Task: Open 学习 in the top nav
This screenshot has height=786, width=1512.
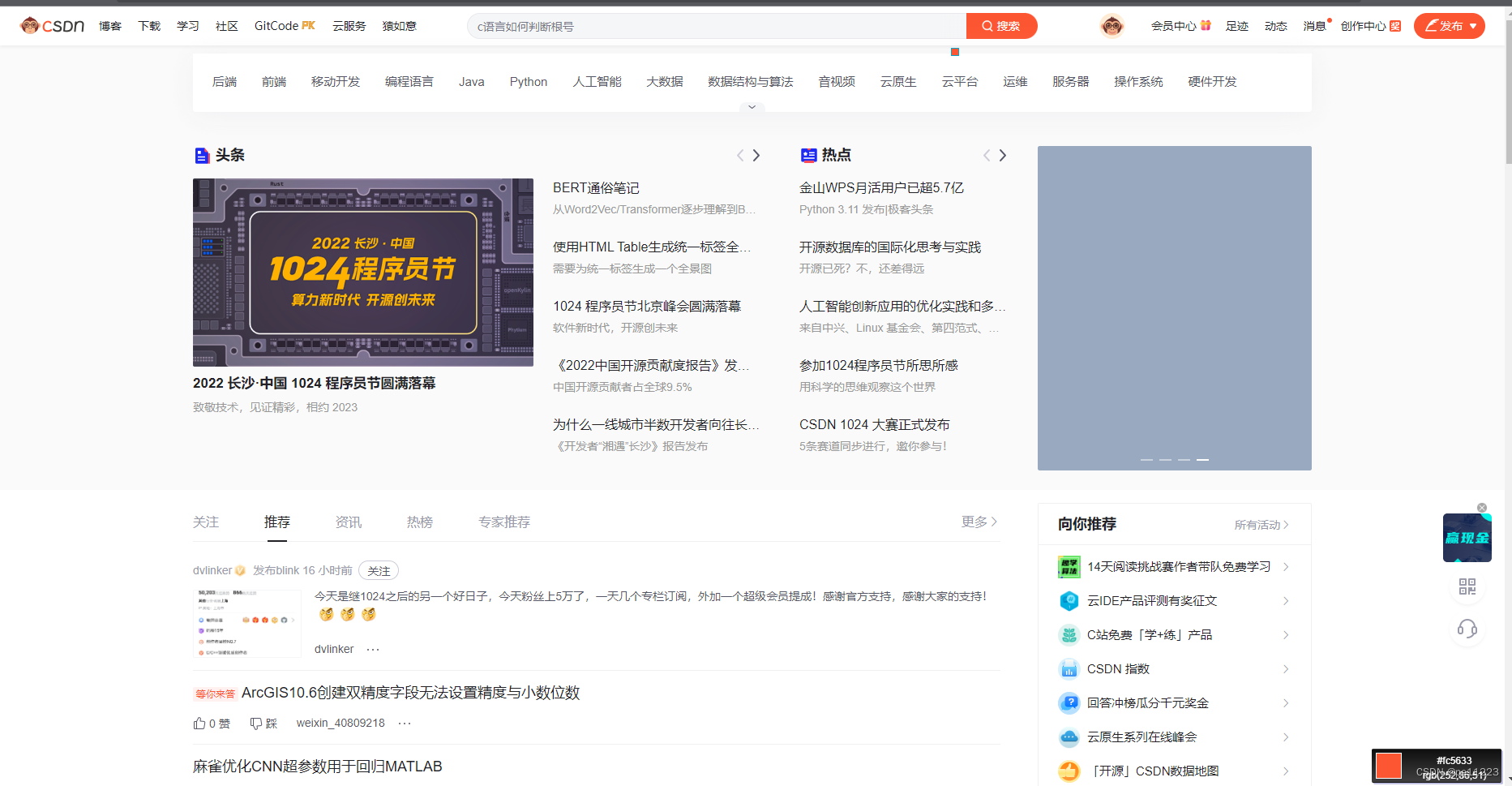Action: point(188,26)
